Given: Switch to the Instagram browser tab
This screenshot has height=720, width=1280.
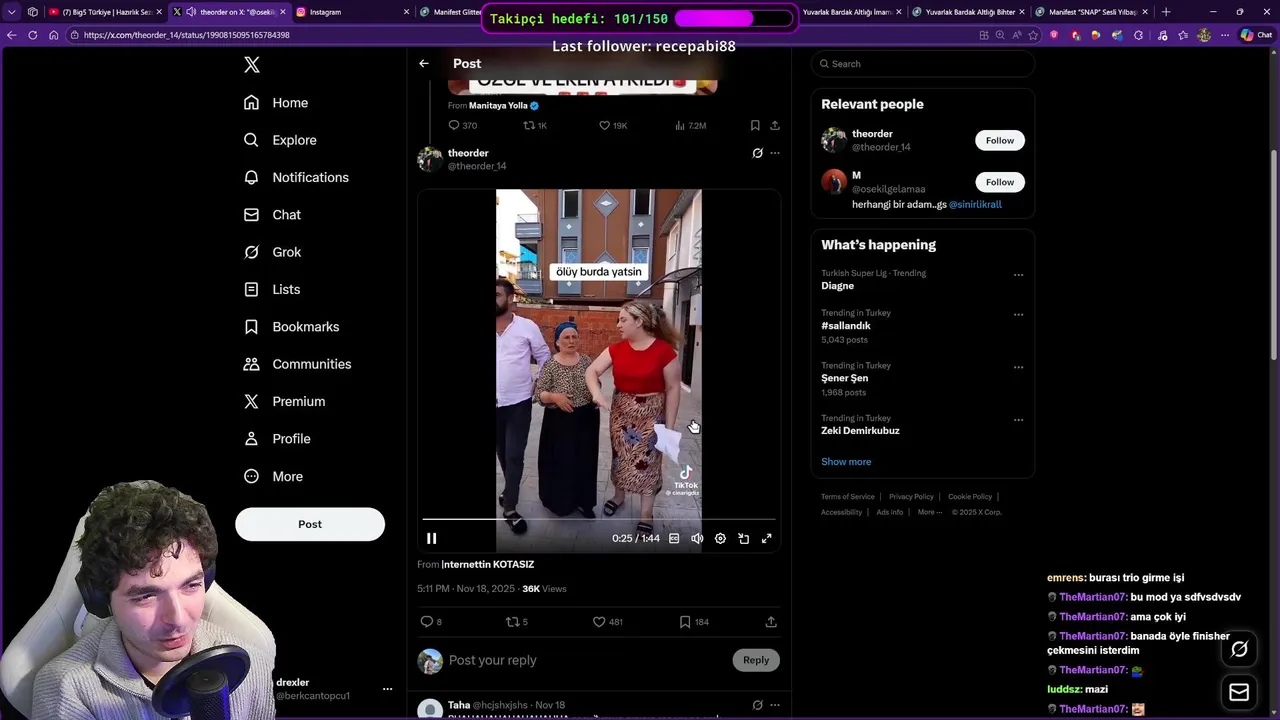Looking at the screenshot, I should (x=350, y=12).
